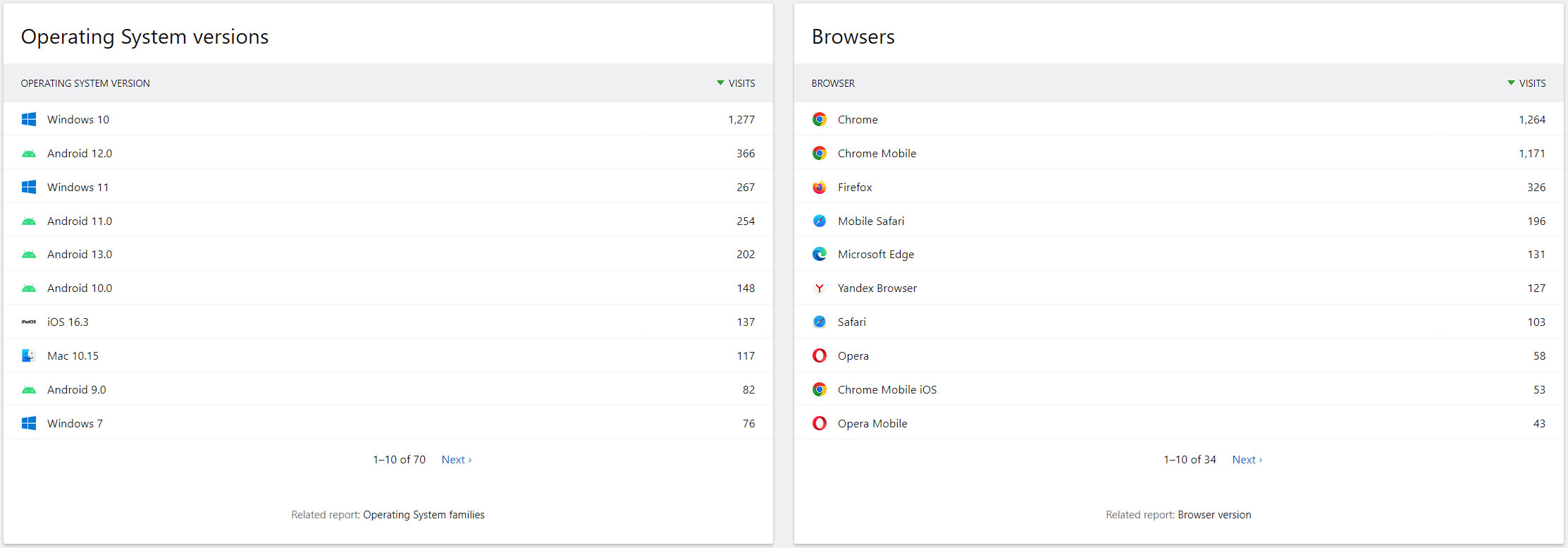1568x548 pixels.
Task: Select the Firefox row label
Action: (855, 188)
